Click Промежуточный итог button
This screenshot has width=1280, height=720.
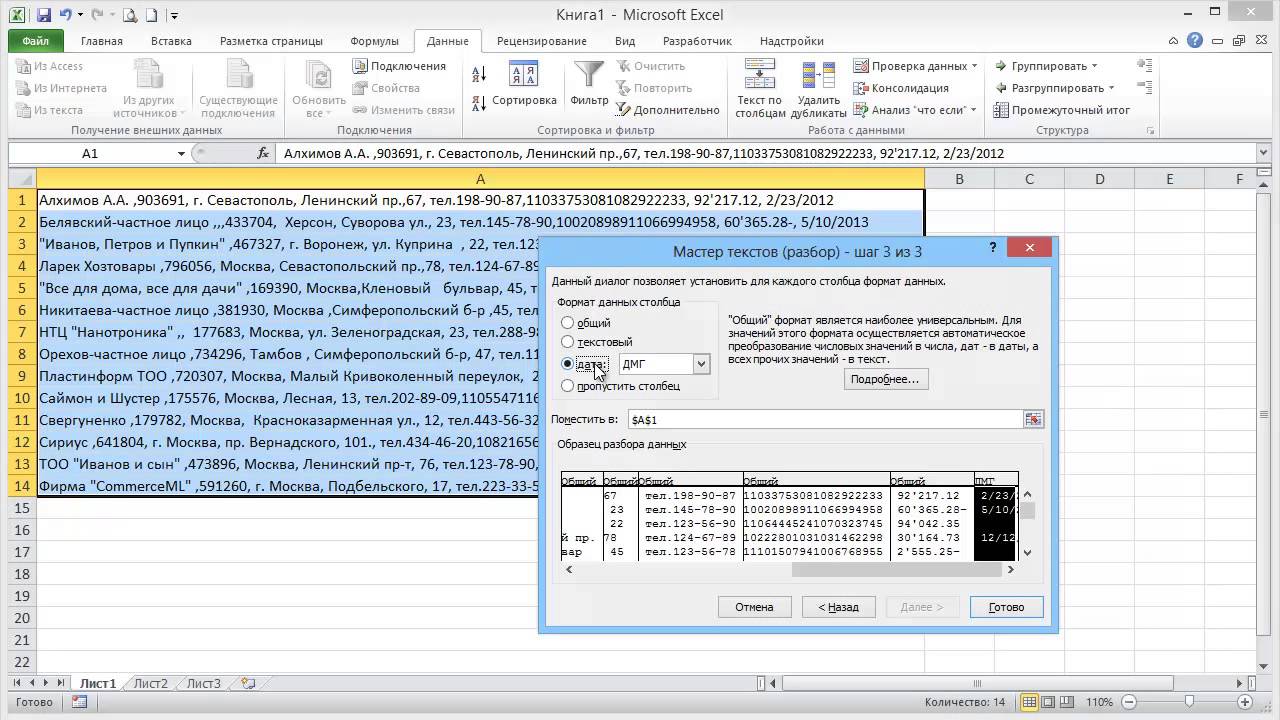1062,110
